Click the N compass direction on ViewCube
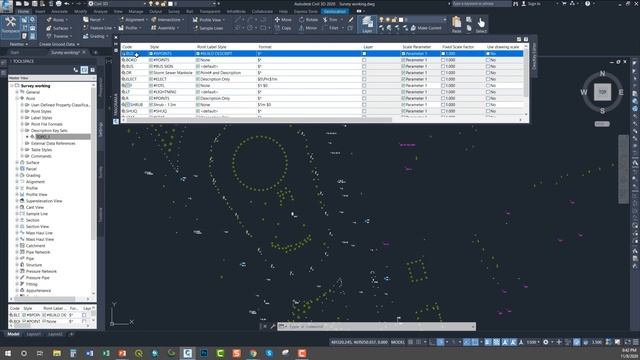The width and height of the screenshot is (640, 360). (602, 74)
